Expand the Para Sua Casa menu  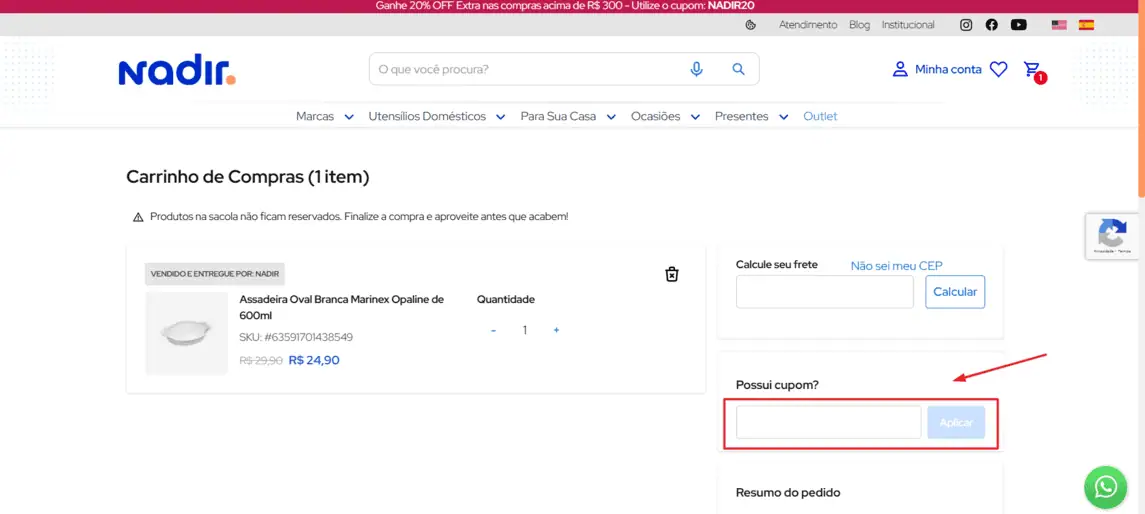point(567,116)
